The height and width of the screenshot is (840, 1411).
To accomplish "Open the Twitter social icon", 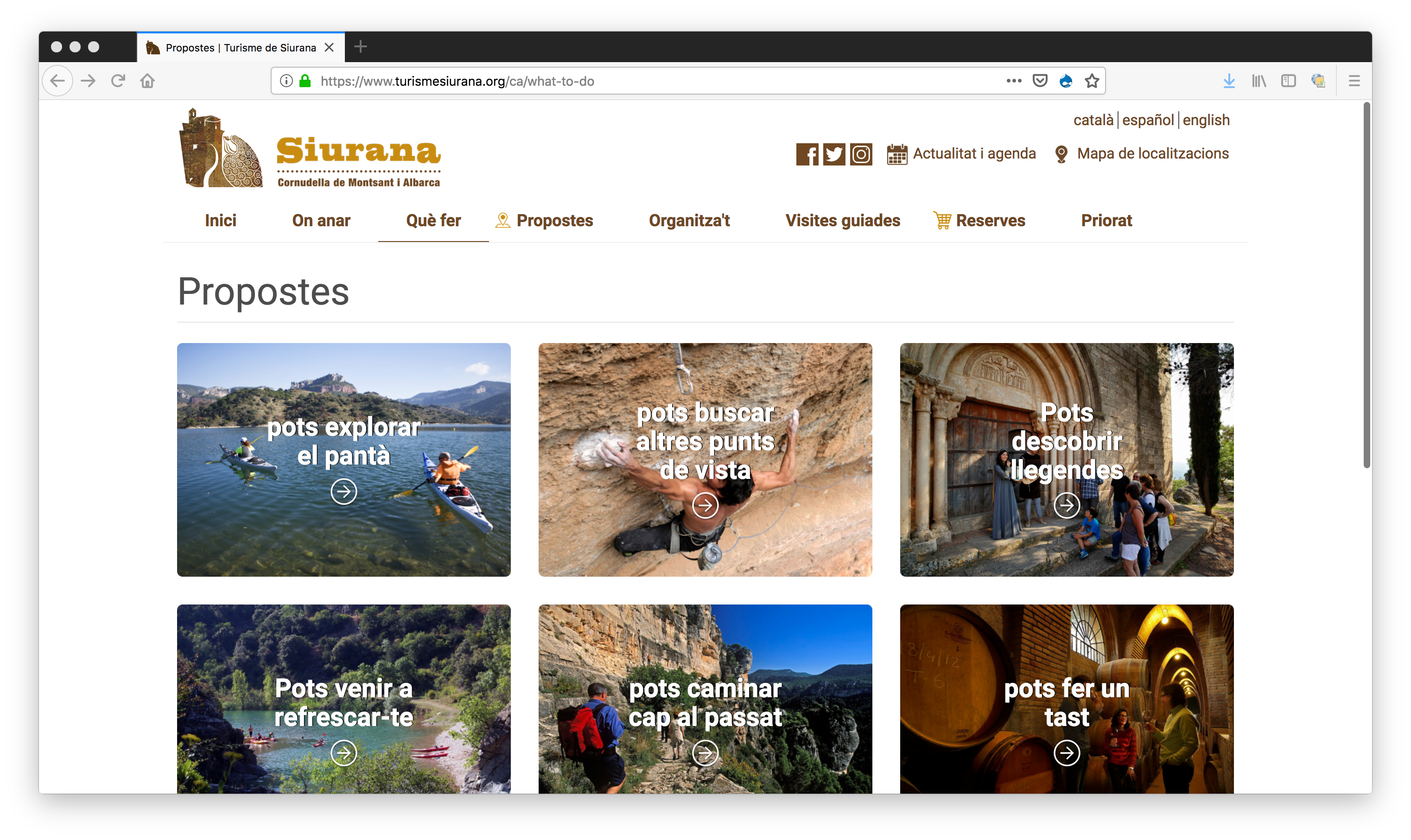I will (x=834, y=154).
